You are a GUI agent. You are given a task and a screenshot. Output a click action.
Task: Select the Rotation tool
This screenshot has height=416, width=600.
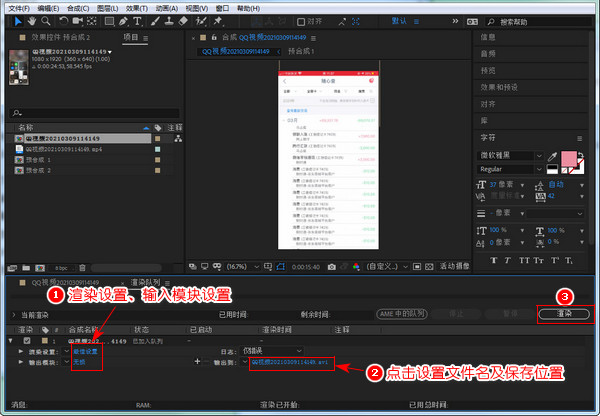pos(64,21)
